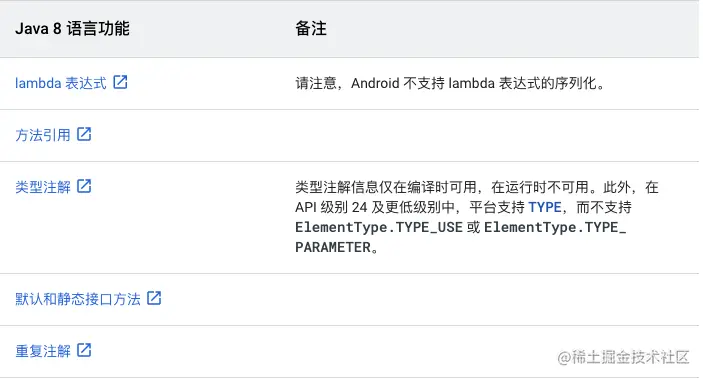Click the PARAMETER code text

pos(333,248)
